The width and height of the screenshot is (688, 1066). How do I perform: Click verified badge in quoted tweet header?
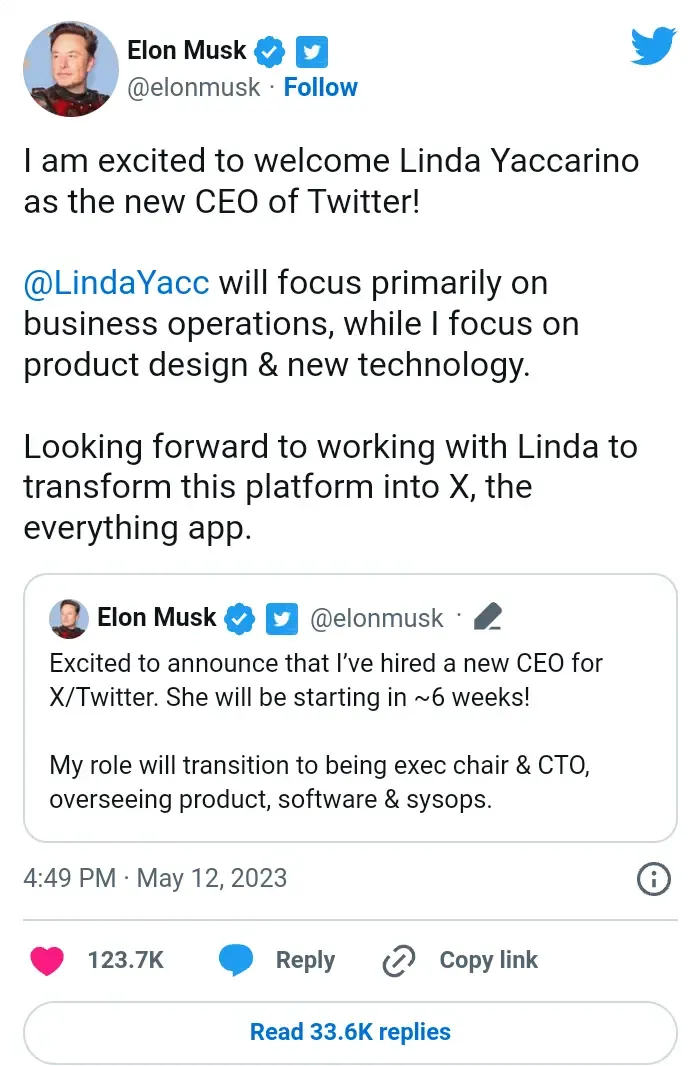[x=239, y=619]
